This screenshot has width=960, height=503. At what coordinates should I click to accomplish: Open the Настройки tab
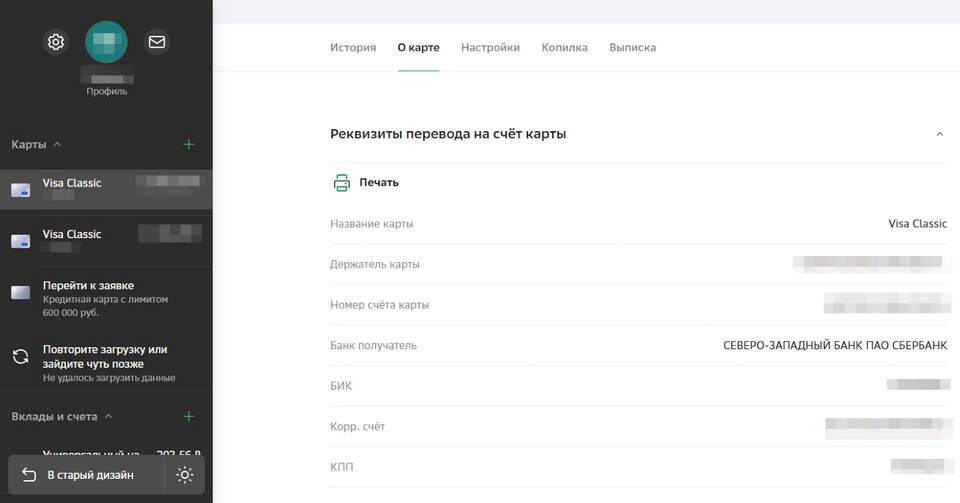pyautogui.click(x=490, y=47)
